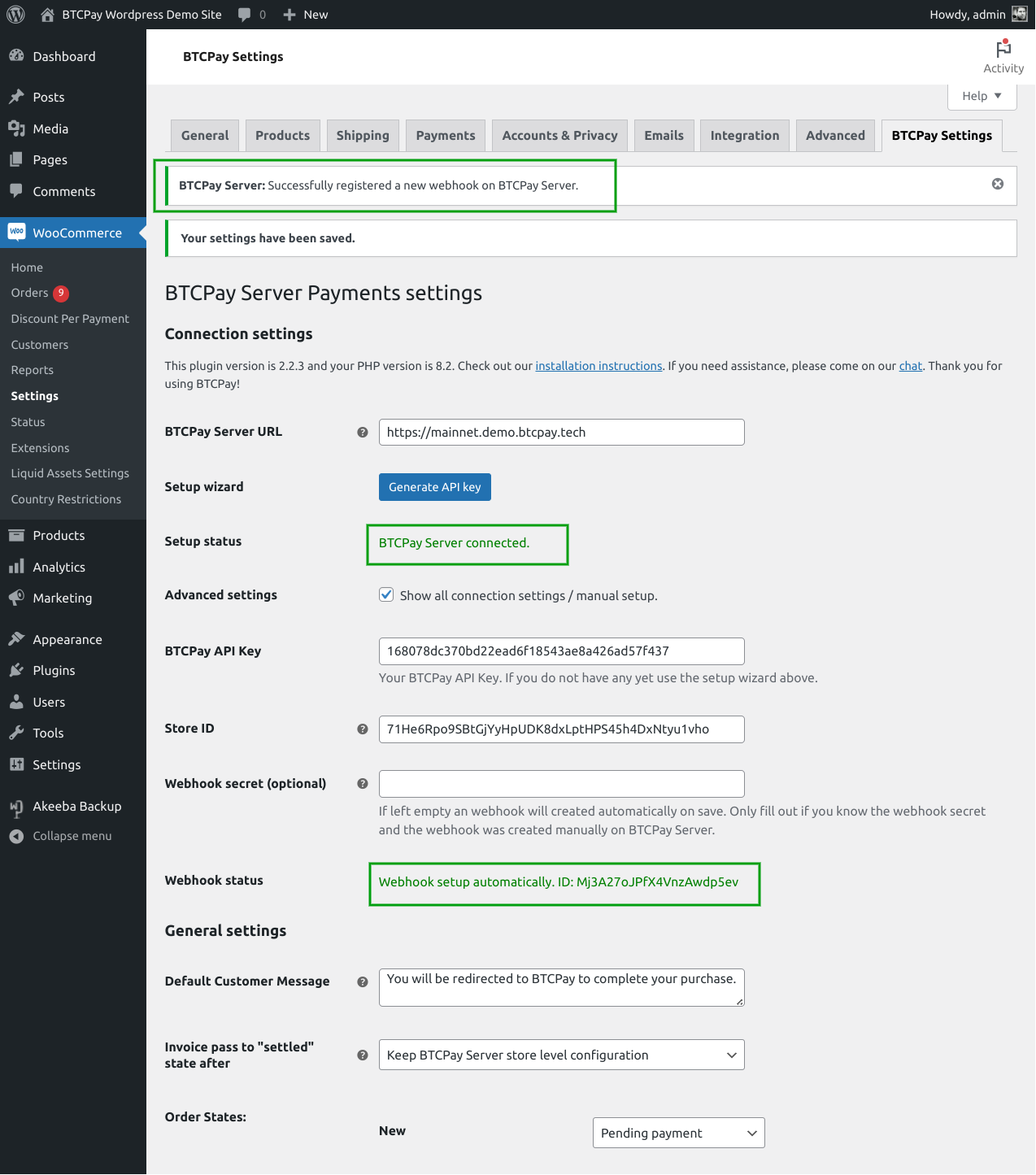This screenshot has height=1175, width=1036.
Task: Open the installation instructions link
Action: (x=599, y=366)
